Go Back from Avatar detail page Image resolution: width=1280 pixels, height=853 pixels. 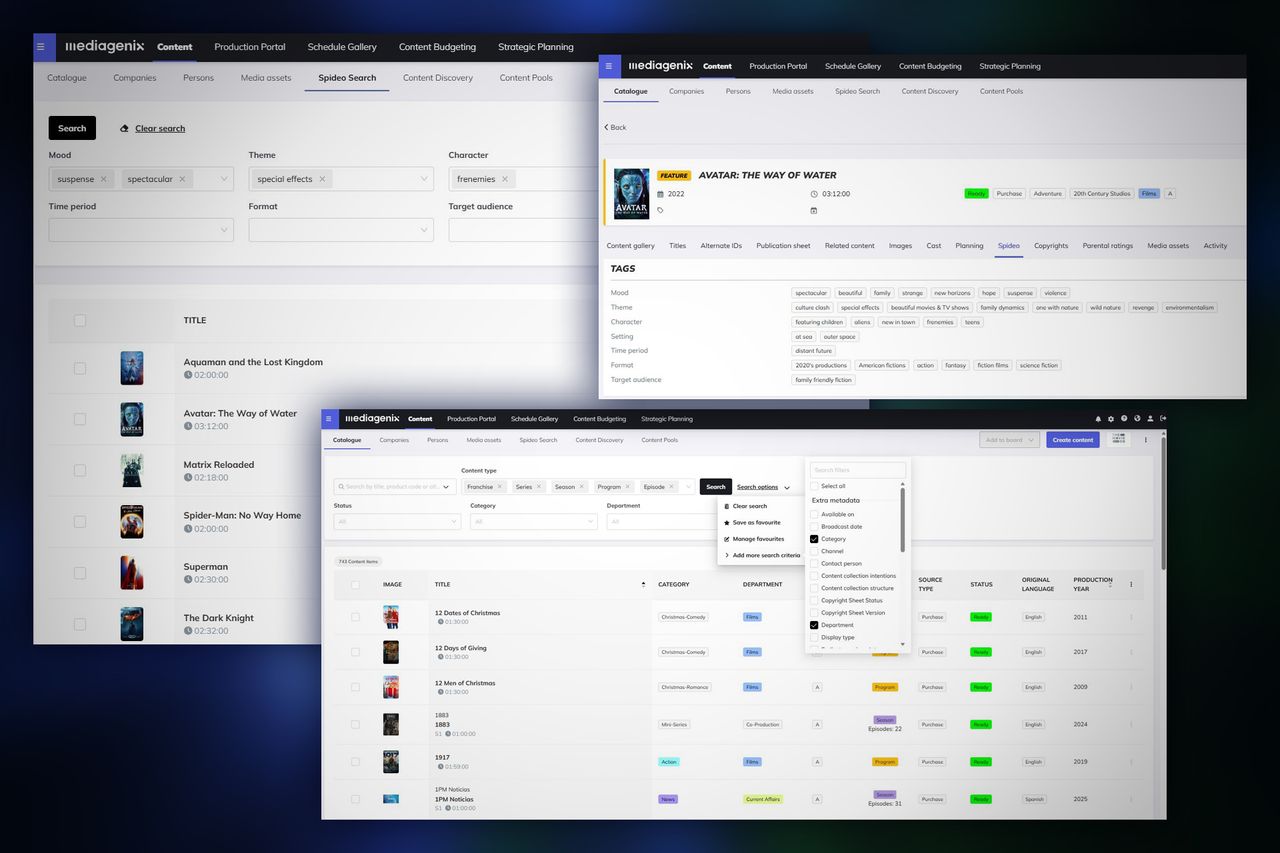pyautogui.click(x=615, y=127)
